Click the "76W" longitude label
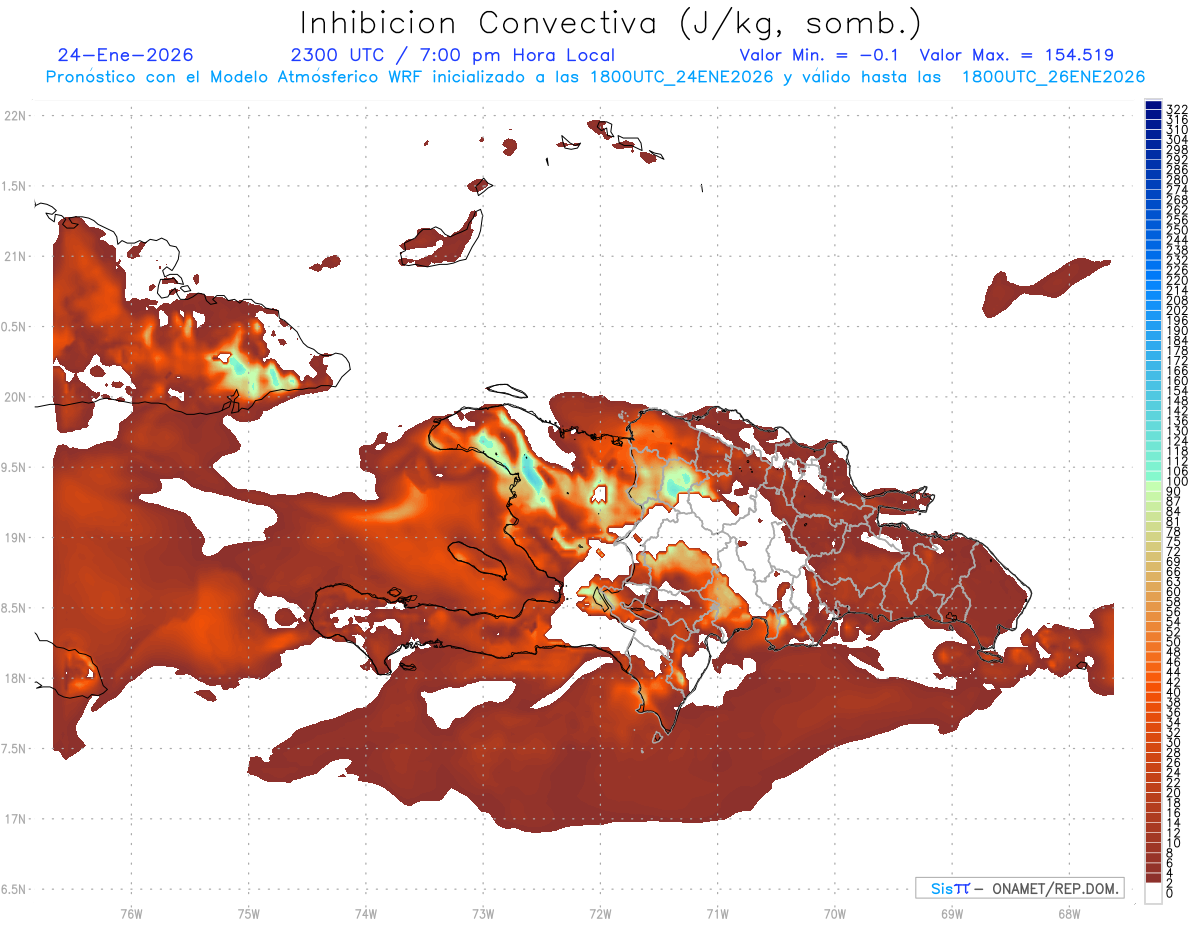1200x927 pixels. click(x=131, y=913)
